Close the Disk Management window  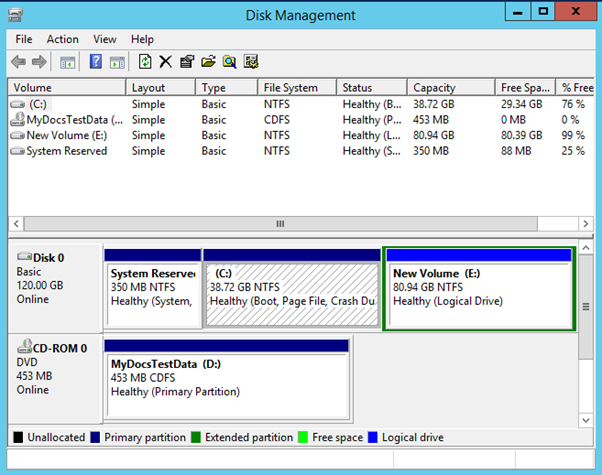576,12
